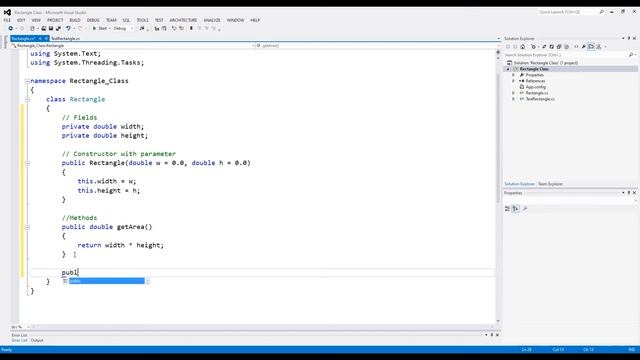Open the FILE menu
Screen dimensions: 640x360
pos(7,20)
